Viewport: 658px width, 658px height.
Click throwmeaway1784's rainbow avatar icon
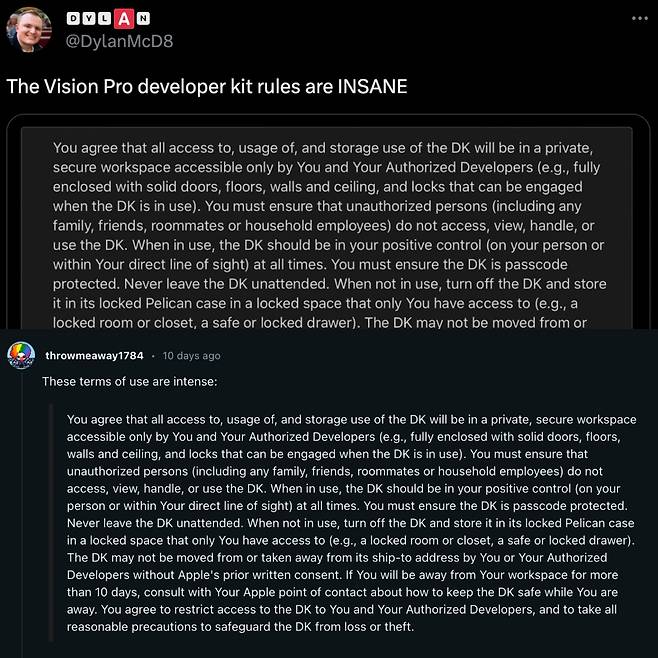pos(20,356)
